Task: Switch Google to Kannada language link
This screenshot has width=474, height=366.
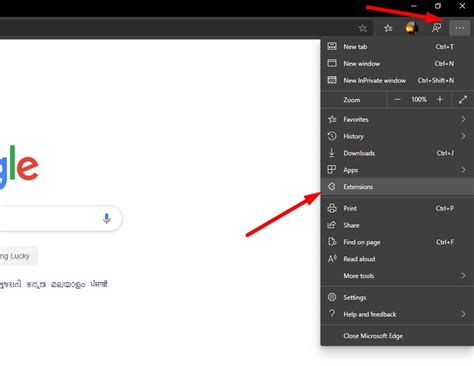Action: pyautogui.click(x=36, y=284)
